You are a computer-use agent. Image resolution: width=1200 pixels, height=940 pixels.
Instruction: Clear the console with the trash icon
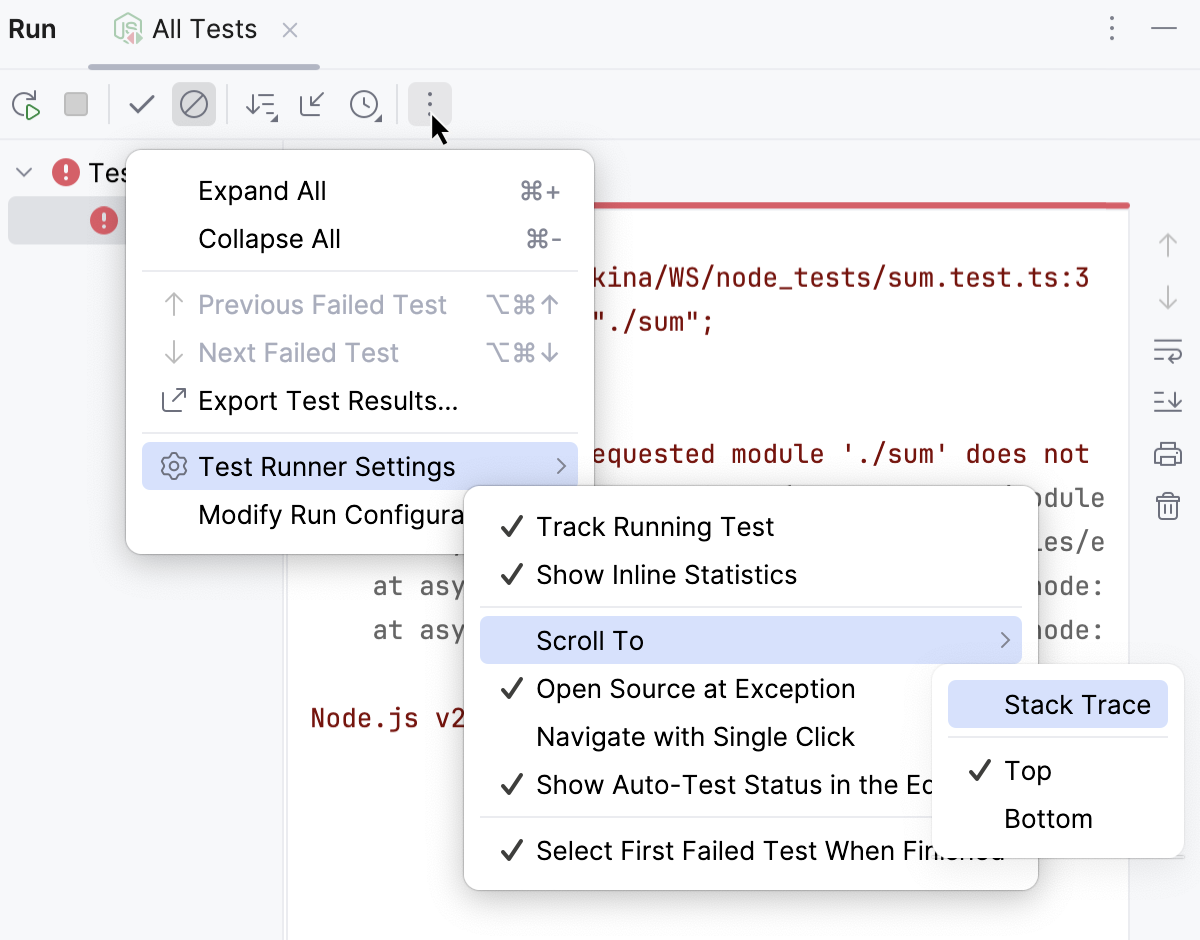click(1167, 506)
